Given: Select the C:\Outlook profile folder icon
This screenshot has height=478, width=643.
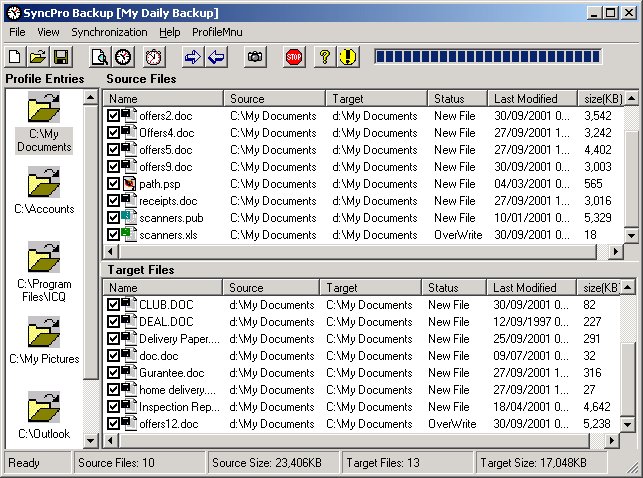Looking at the screenshot, I should coord(44,407).
